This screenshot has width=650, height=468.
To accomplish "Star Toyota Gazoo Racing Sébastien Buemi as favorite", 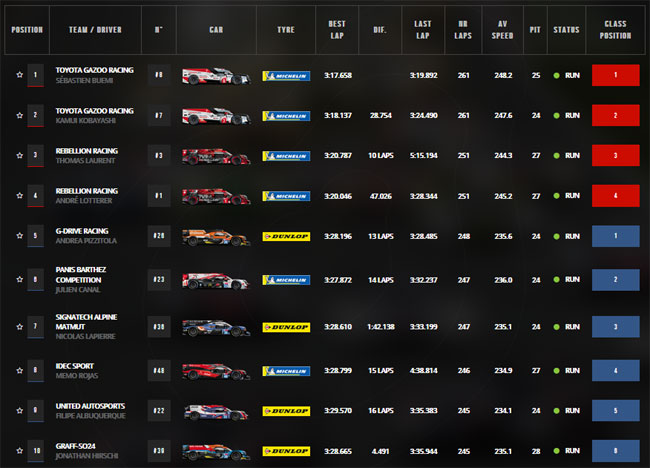I will coord(19,75).
